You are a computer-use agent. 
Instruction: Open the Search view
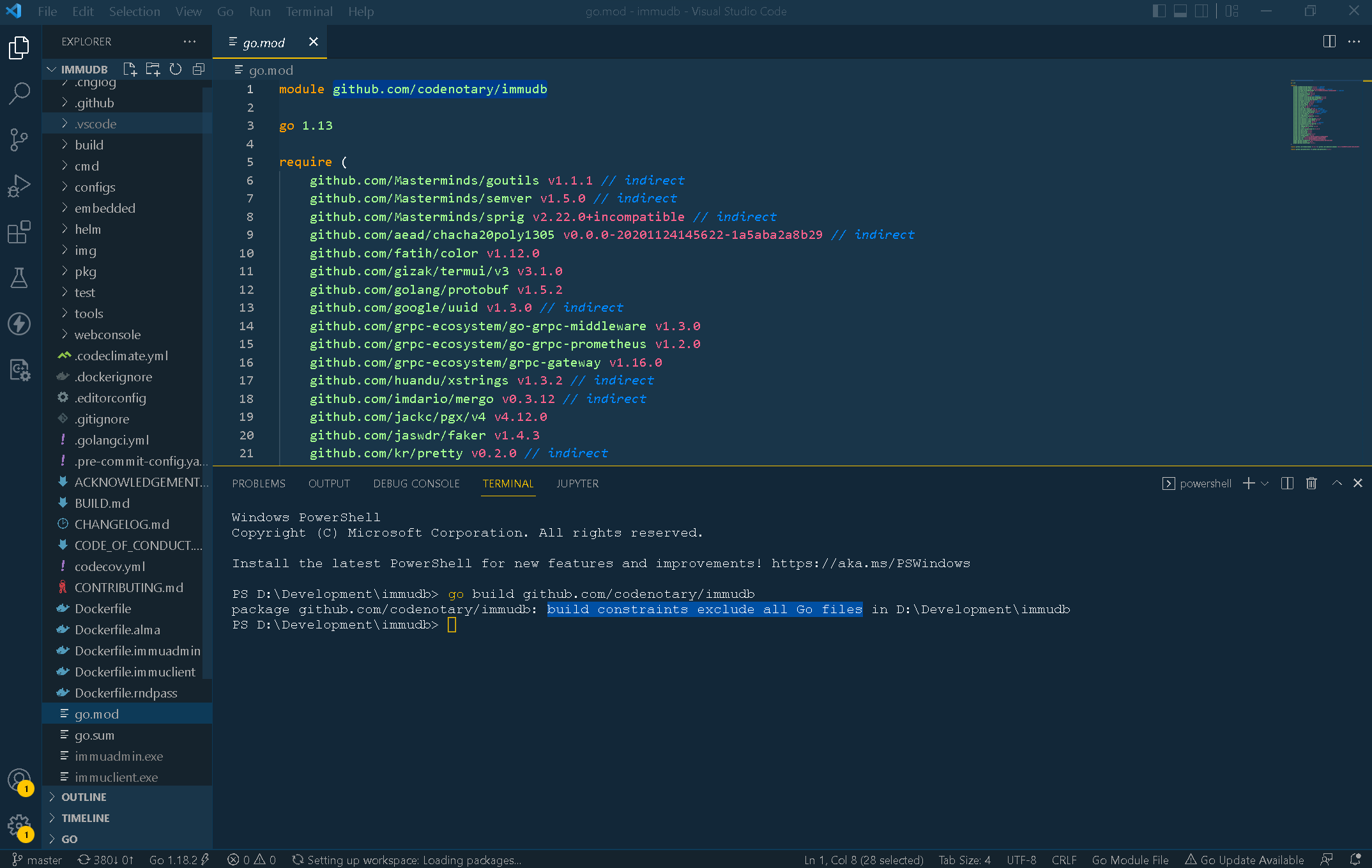pos(20,93)
